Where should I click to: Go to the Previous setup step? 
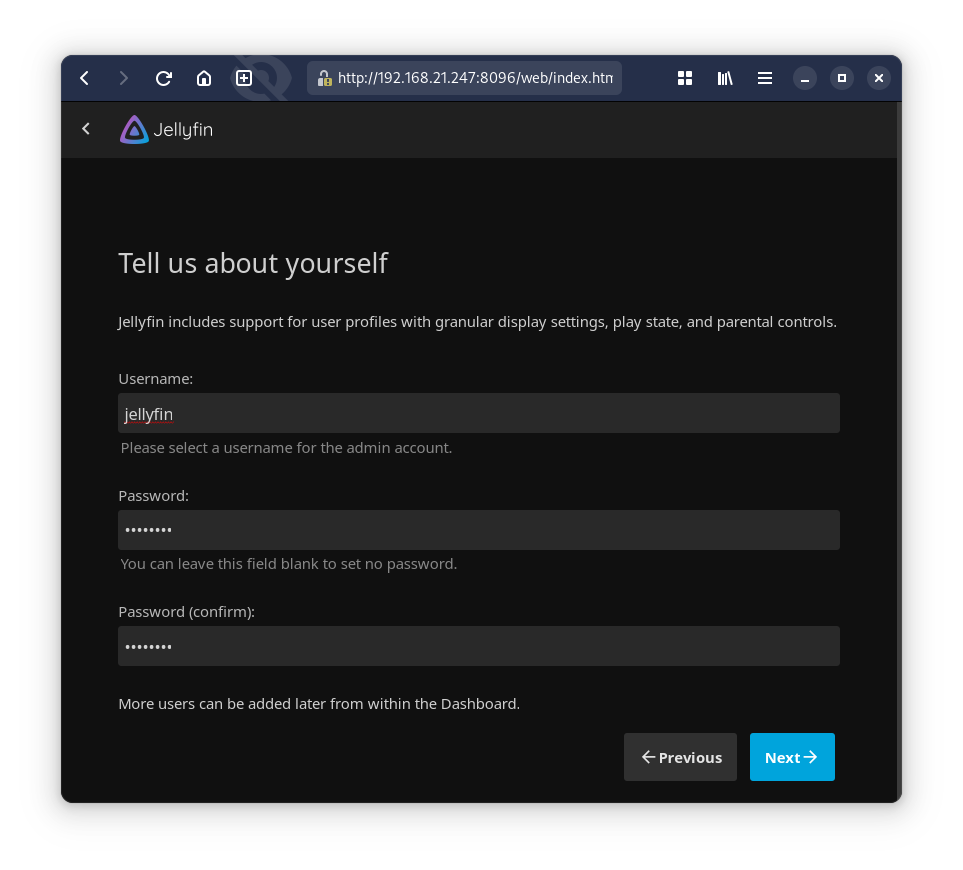tap(680, 757)
